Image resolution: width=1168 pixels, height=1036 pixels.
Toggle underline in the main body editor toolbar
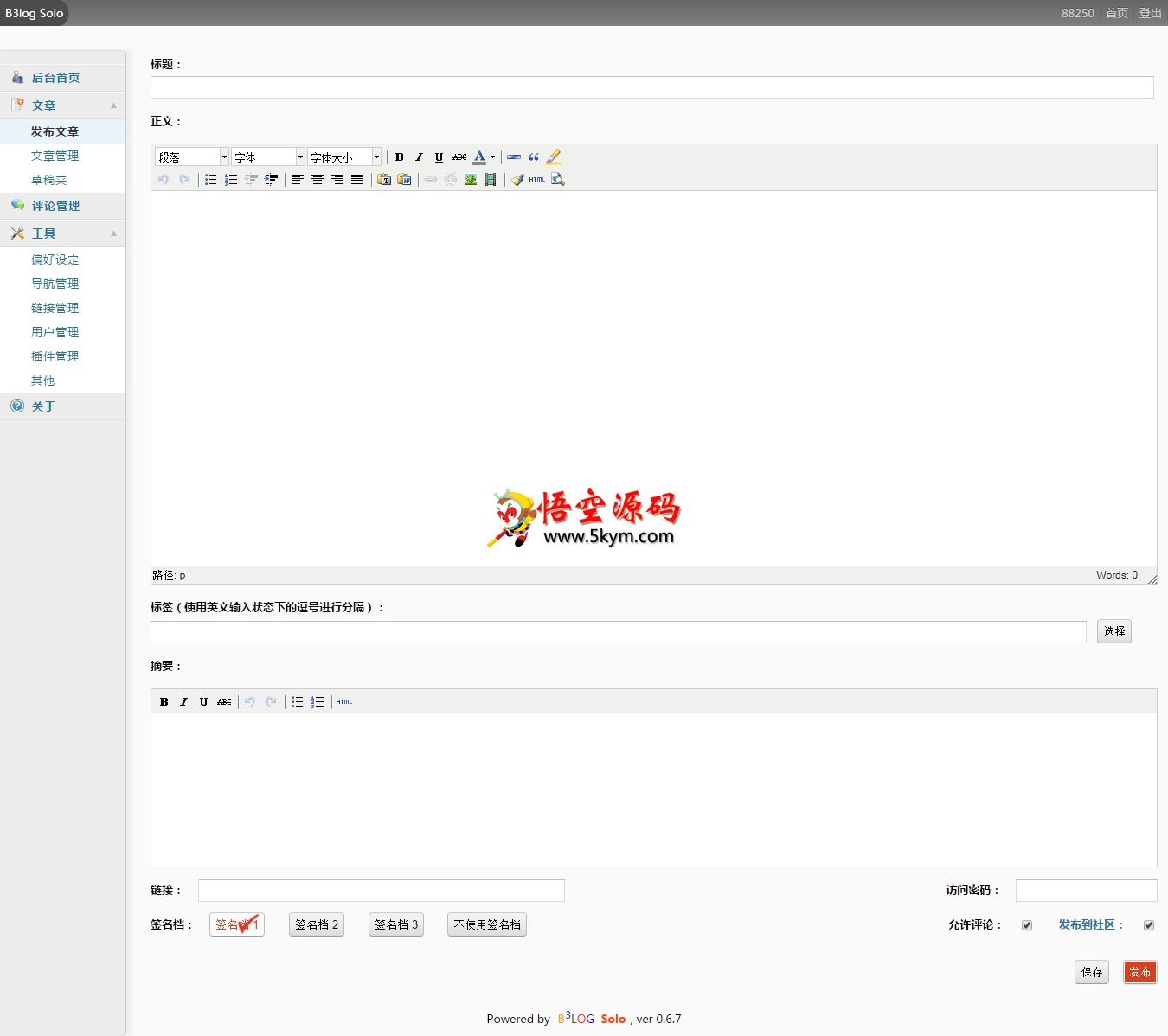(x=439, y=157)
